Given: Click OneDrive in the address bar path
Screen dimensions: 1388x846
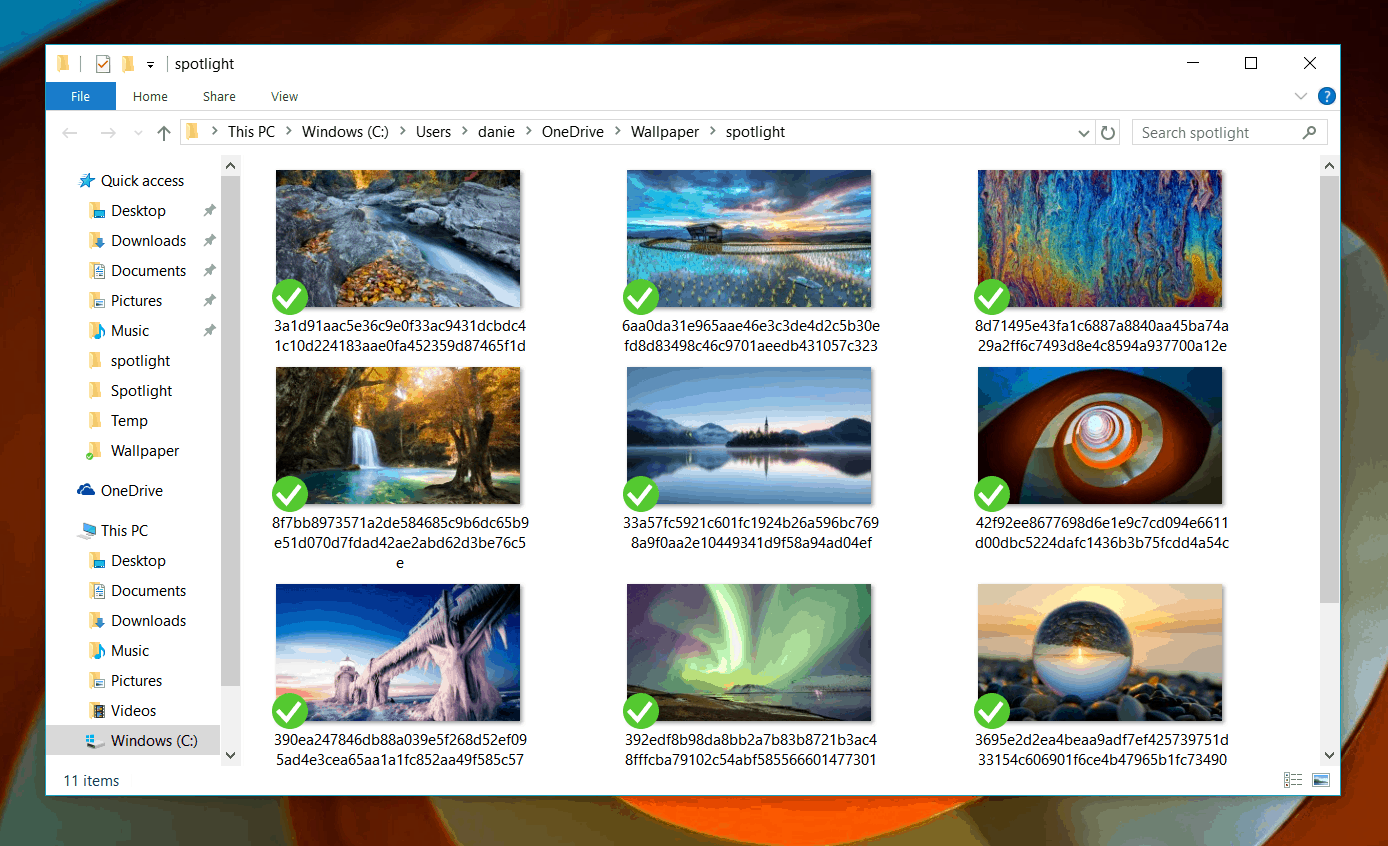Looking at the screenshot, I should pos(573,132).
